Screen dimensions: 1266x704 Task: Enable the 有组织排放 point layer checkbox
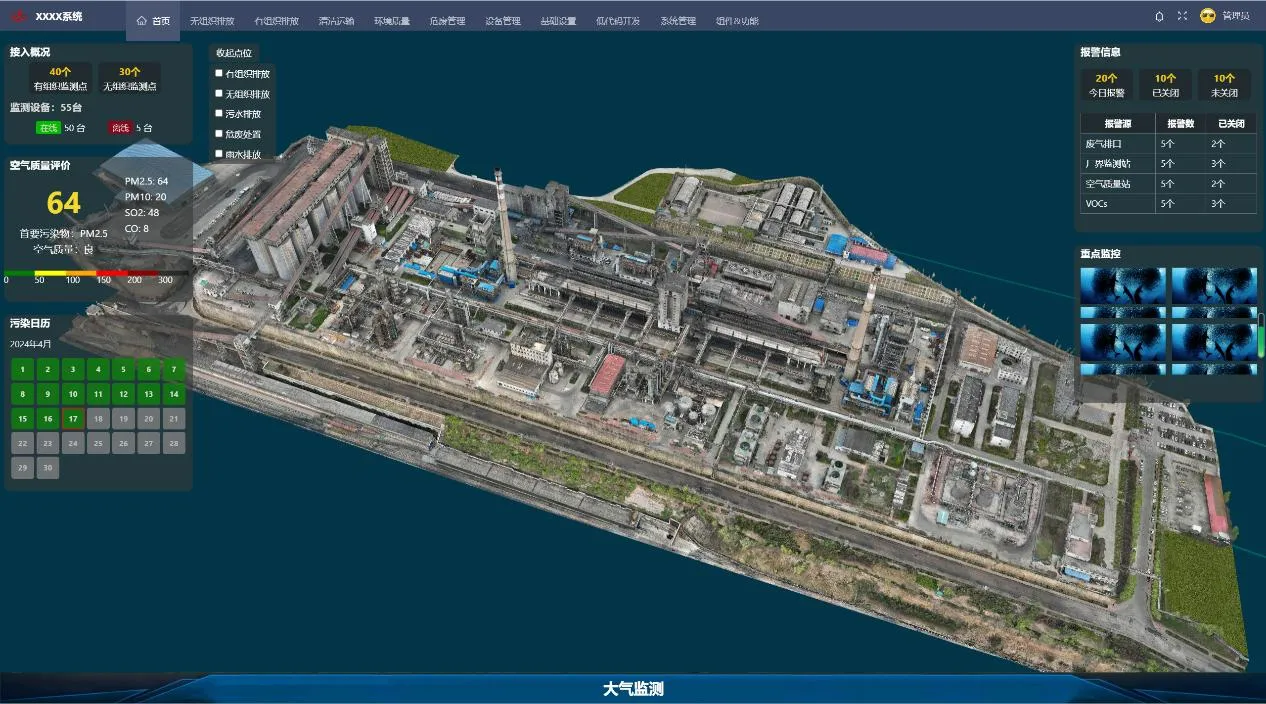[x=219, y=73]
